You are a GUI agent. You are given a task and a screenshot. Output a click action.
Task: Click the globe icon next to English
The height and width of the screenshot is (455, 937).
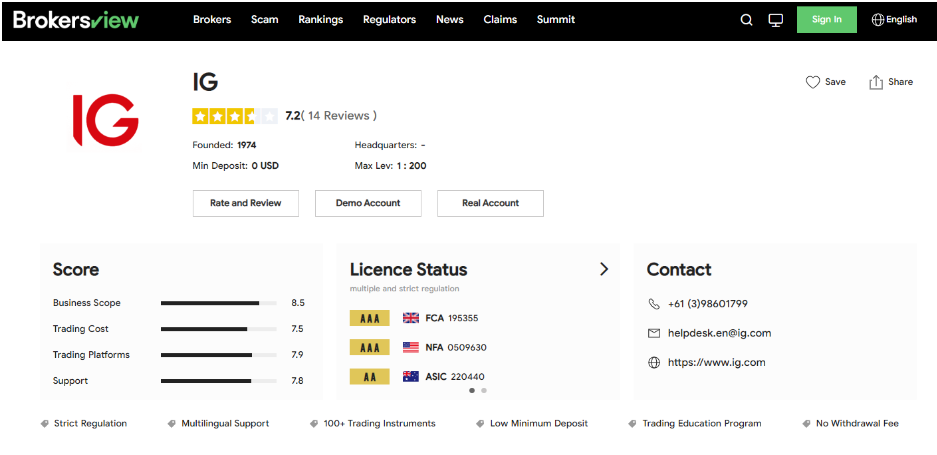[x=877, y=20]
